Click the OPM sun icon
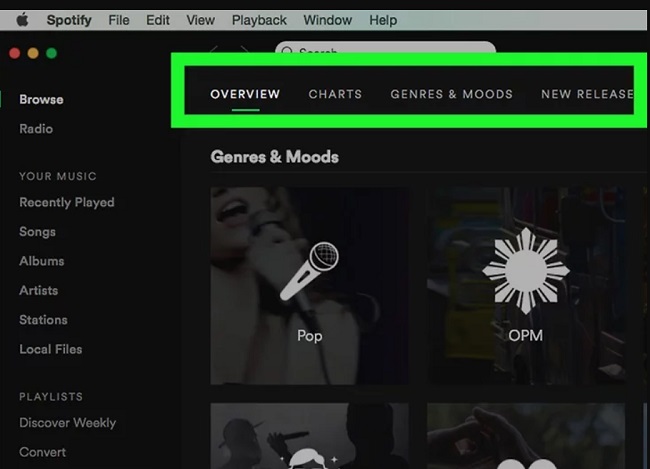650x469 pixels. 526,271
